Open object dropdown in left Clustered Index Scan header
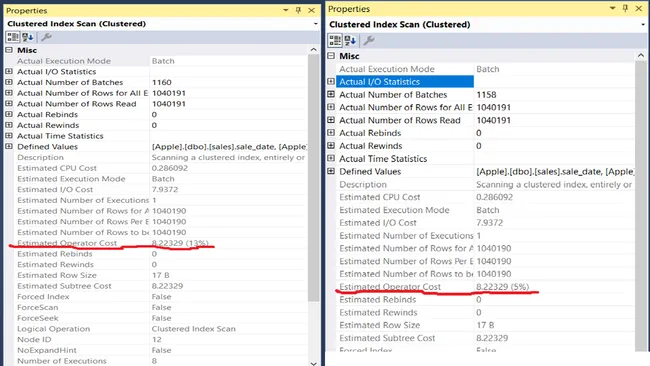Screen dimensions: 650x366 tap(315, 24)
